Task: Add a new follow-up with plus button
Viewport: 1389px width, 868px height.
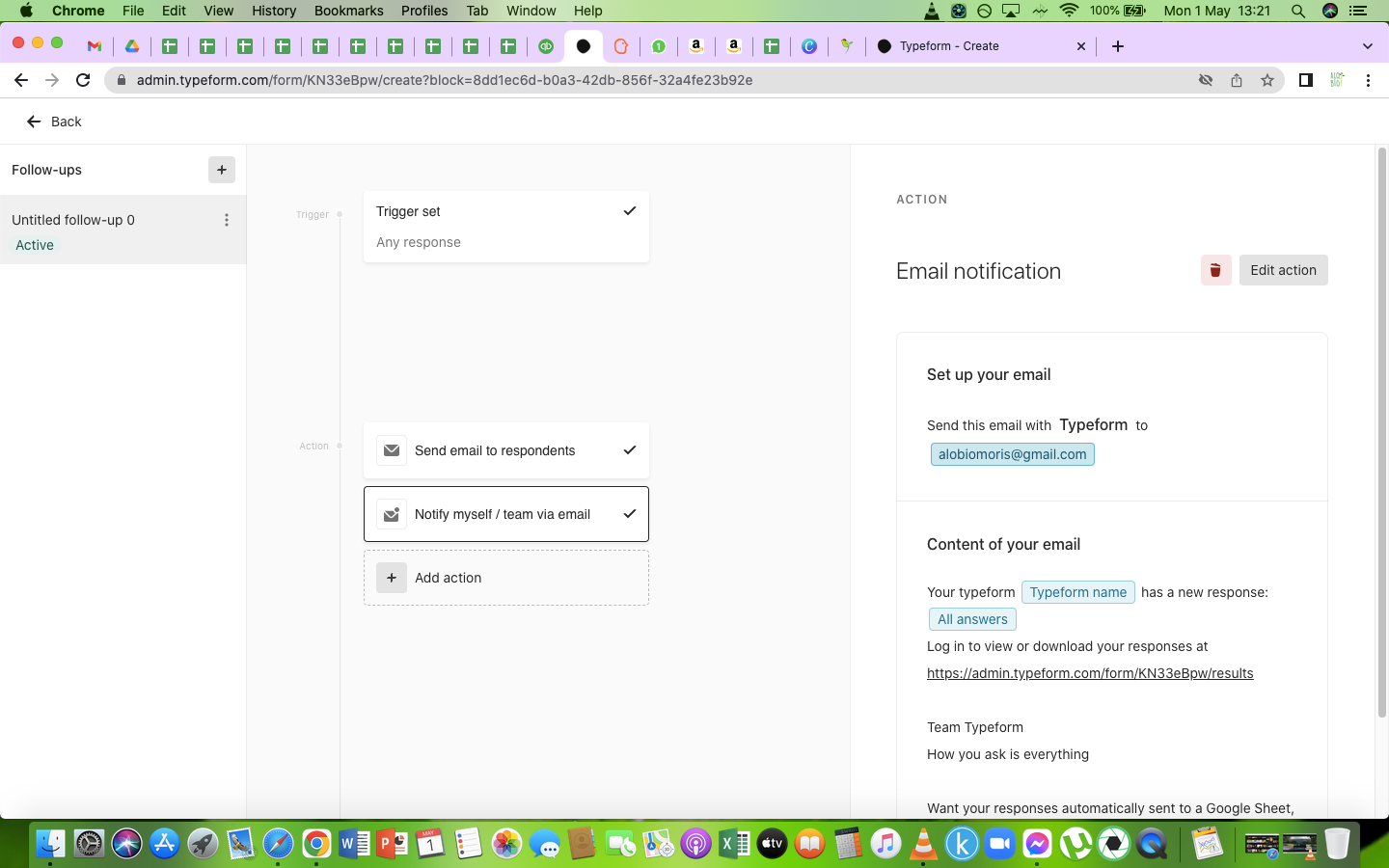Action: (222, 170)
